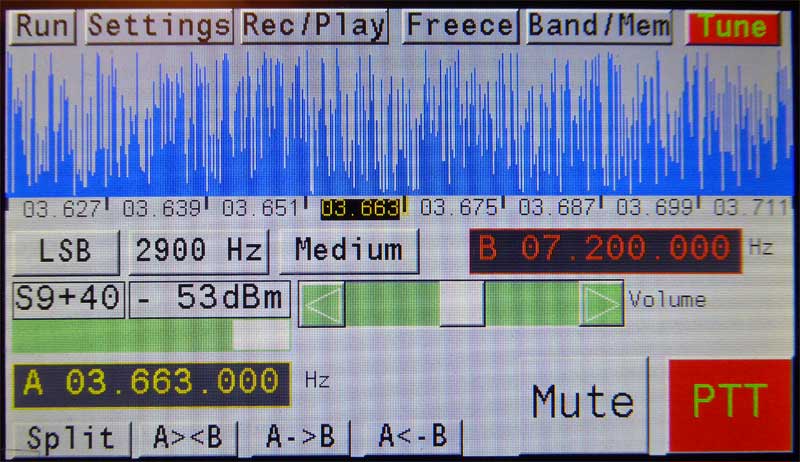Change the Medium AGC setting

pyautogui.click(x=349, y=251)
